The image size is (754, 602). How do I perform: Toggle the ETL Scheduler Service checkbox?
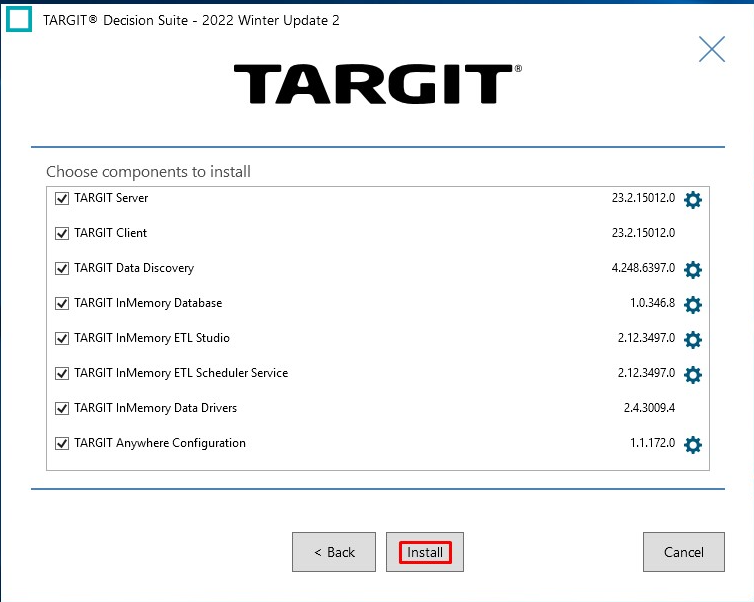(x=62, y=373)
